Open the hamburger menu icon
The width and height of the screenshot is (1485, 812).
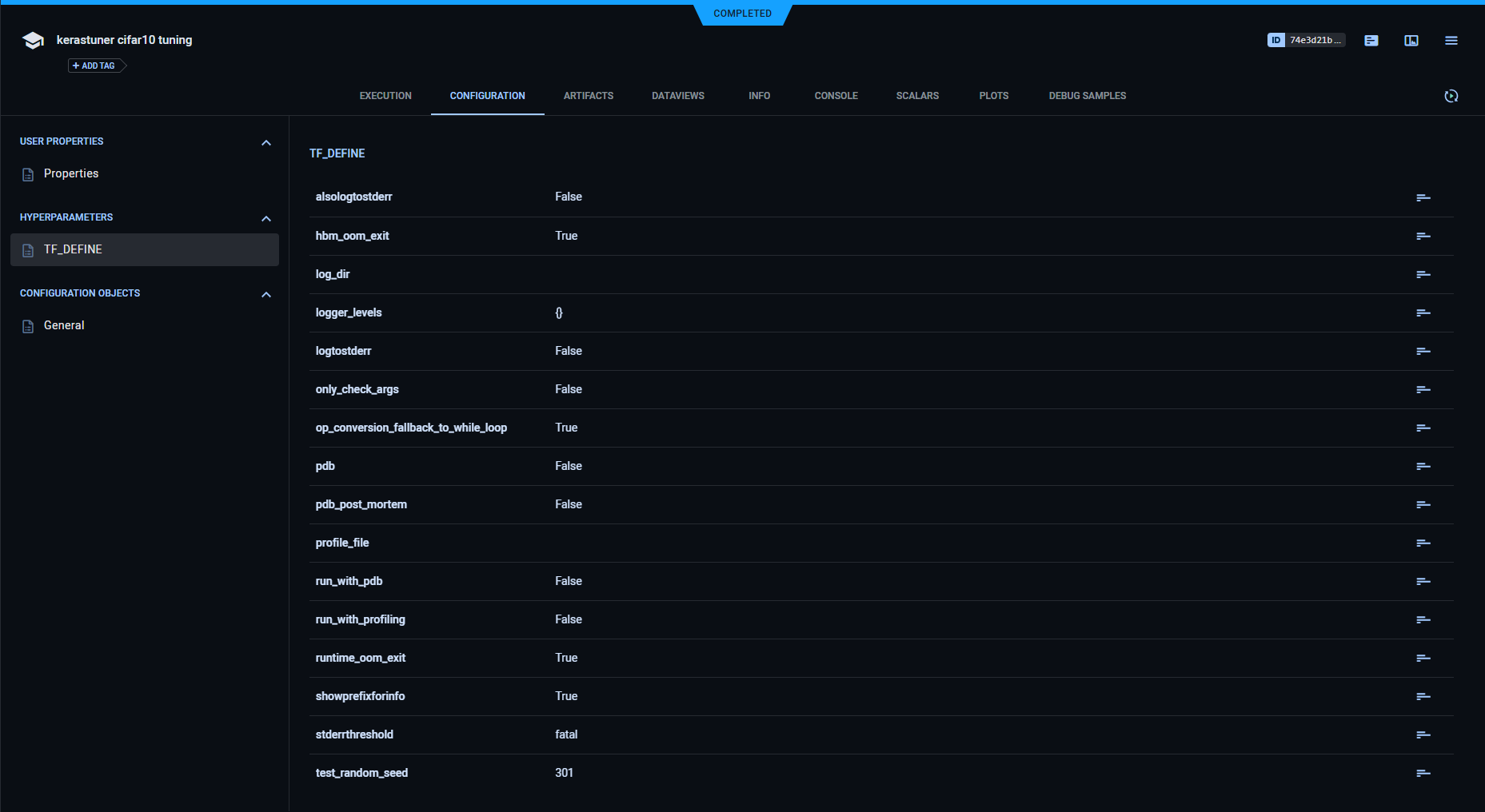1451,40
